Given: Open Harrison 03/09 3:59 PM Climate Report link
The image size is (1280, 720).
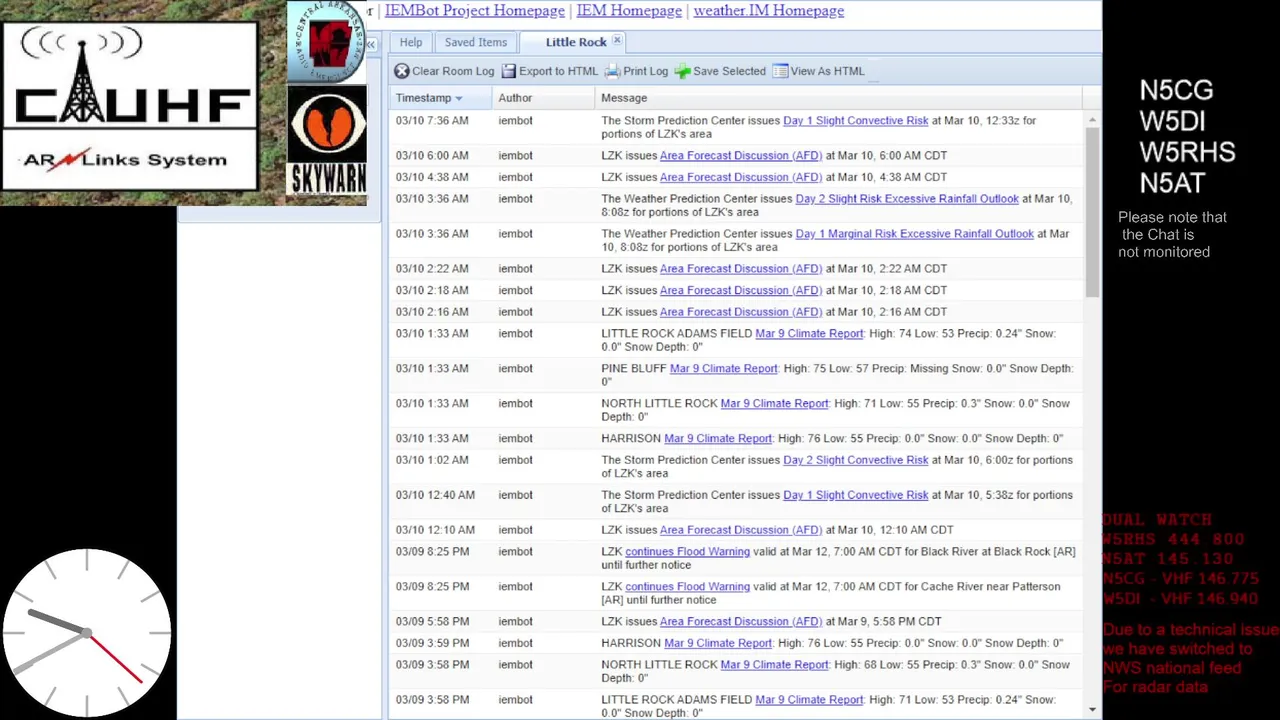Looking at the screenshot, I should coord(718,643).
